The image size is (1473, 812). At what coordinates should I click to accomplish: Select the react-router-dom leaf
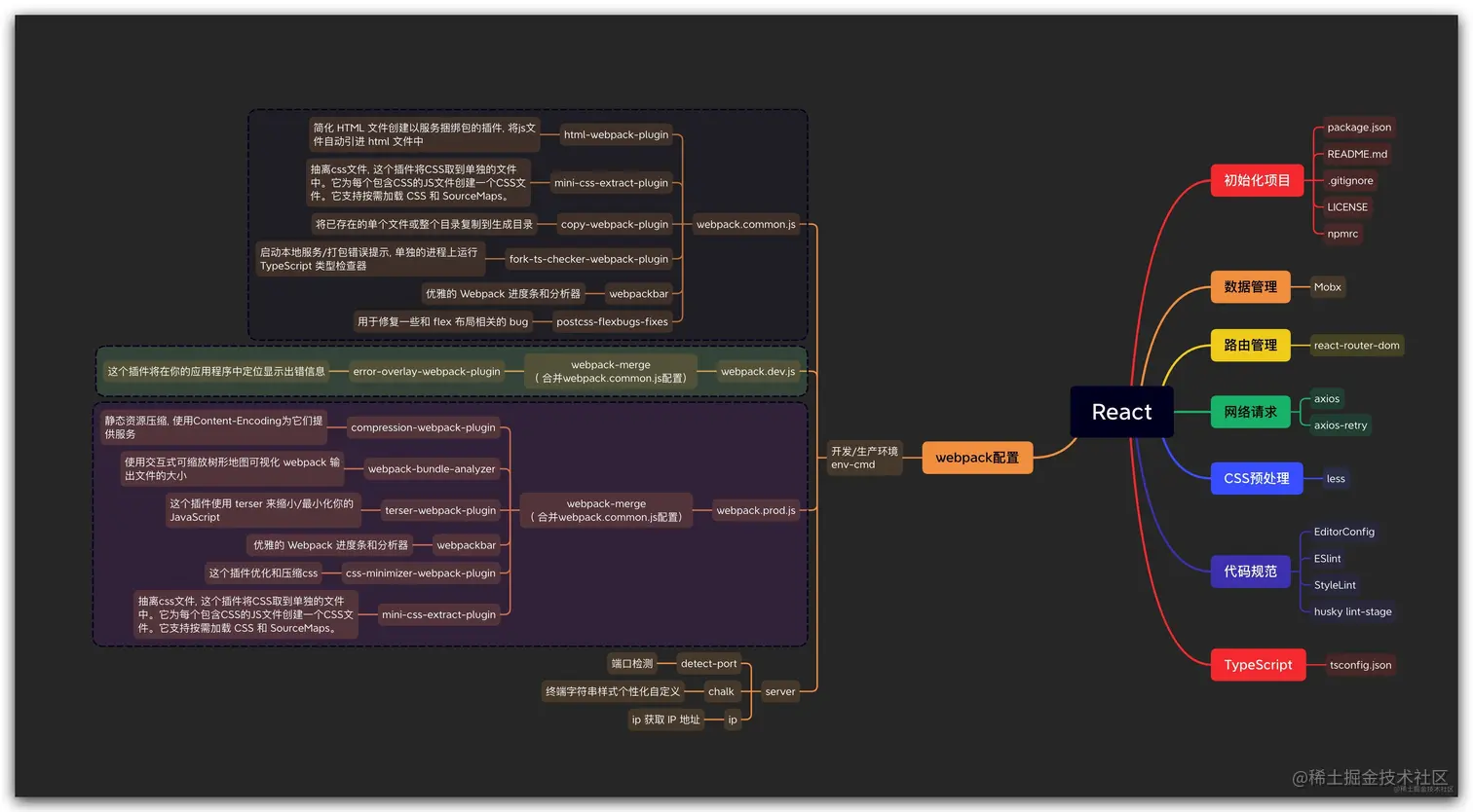pos(1356,345)
